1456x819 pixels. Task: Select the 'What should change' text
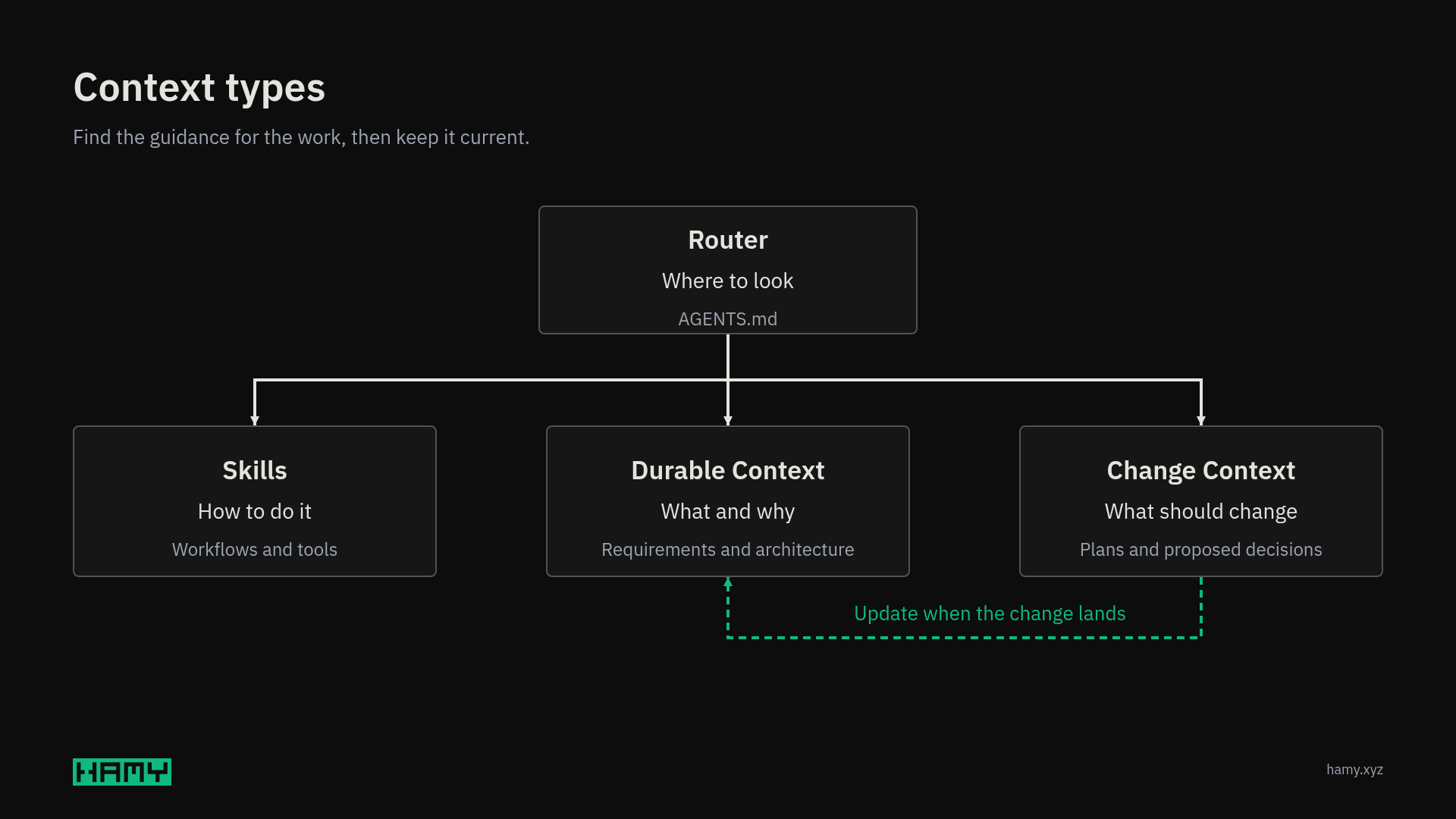1201,512
